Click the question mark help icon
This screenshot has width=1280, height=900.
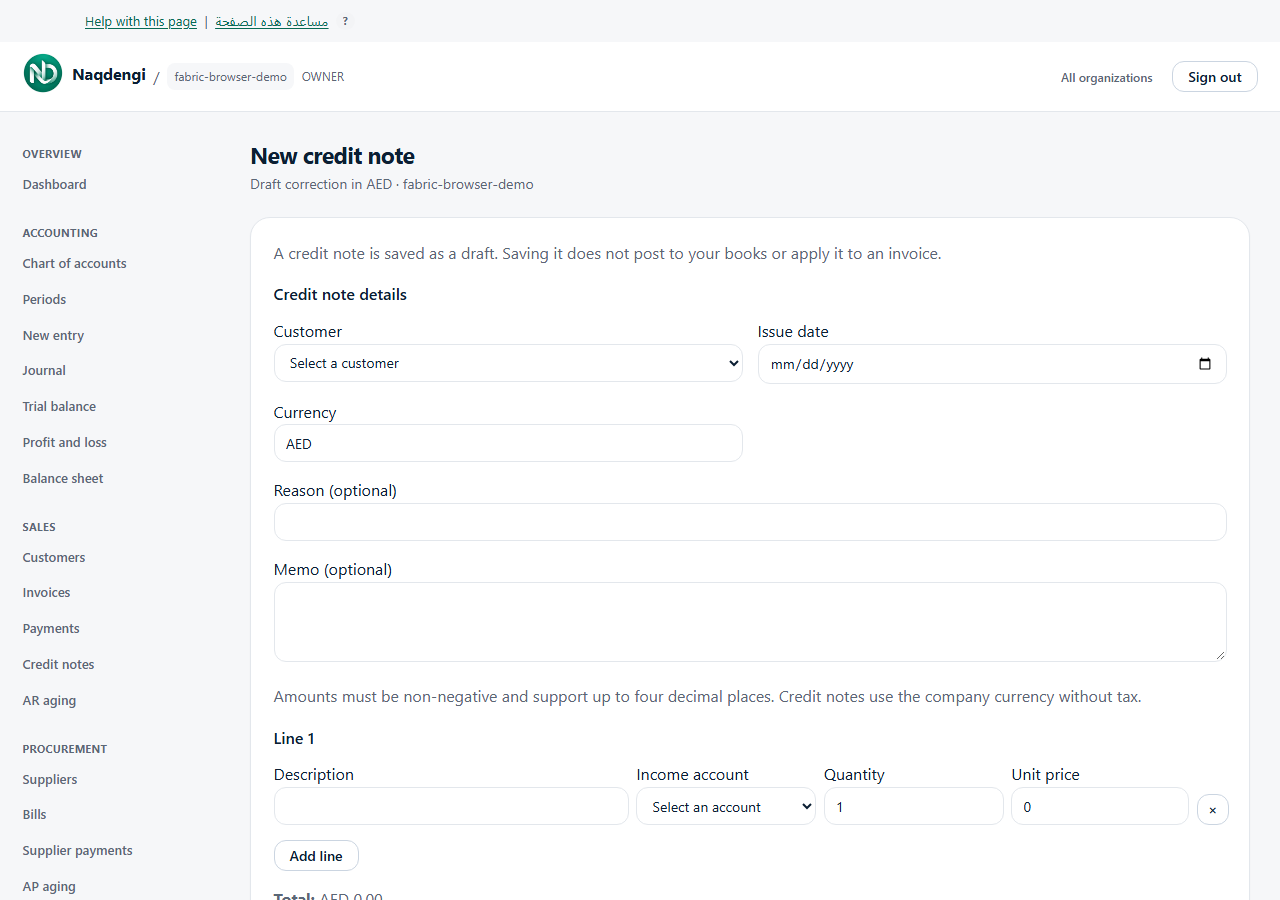pos(345,21)
